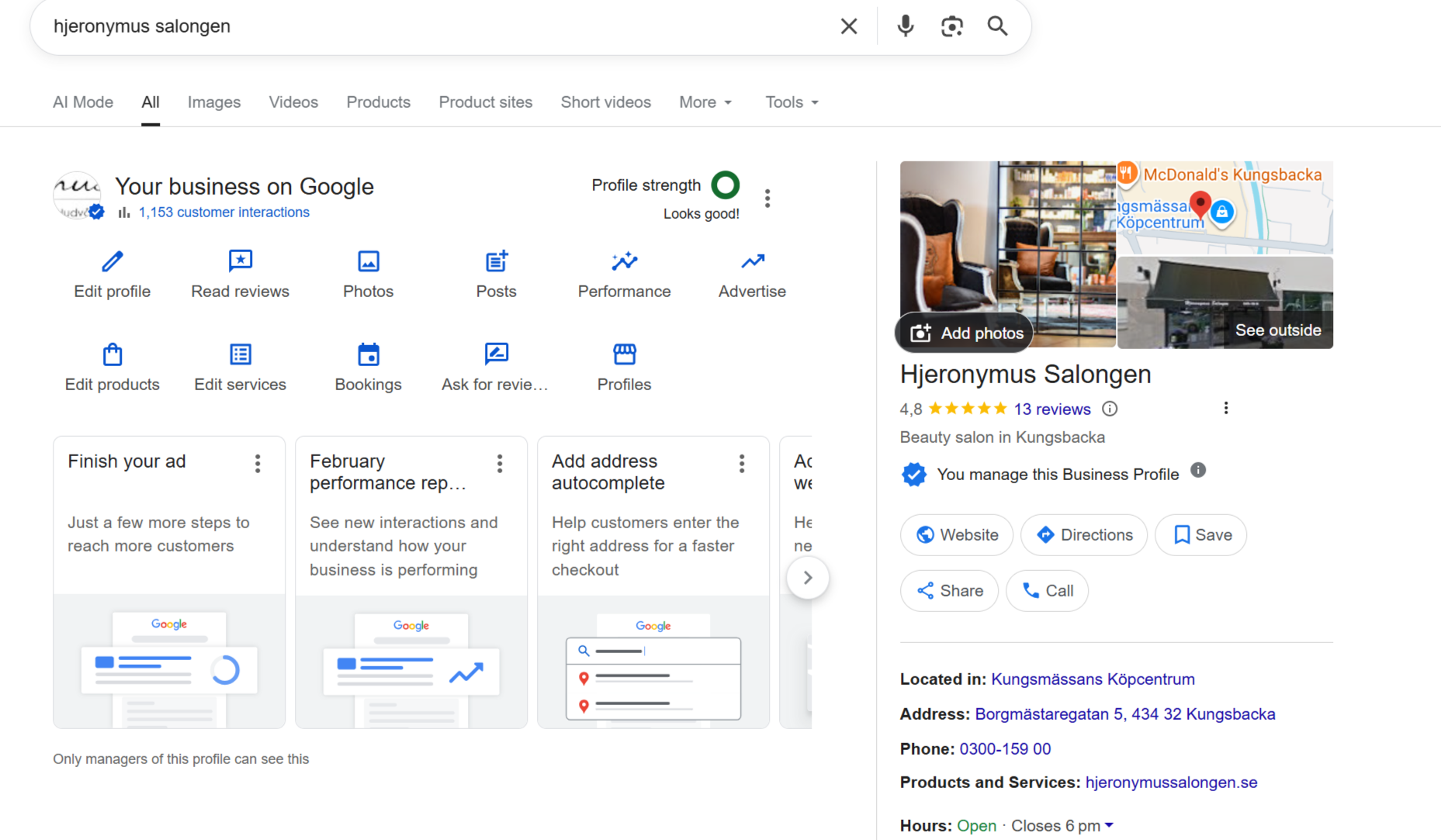Click the Directions button
Image resolution: width=1441 pixels, height=840 pixels.
coord(1084,535)
